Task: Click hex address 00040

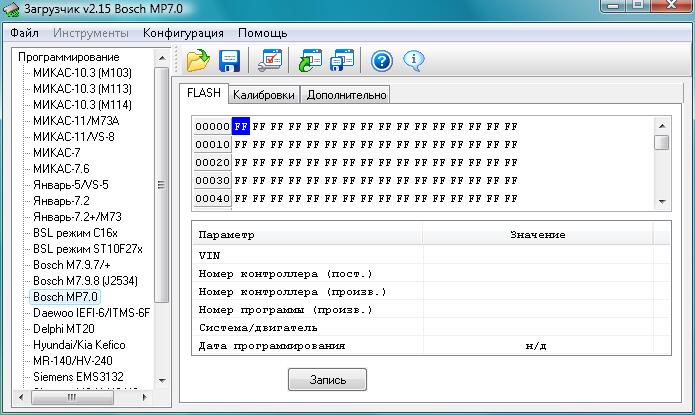Action: (x=212, y=199)
